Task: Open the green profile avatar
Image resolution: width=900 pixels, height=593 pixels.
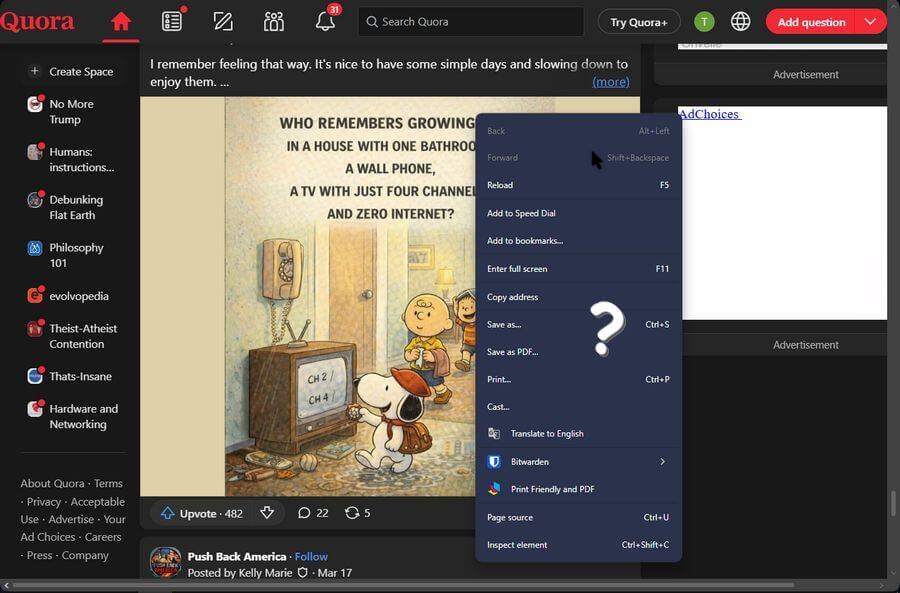Action: tap(704, 22)
